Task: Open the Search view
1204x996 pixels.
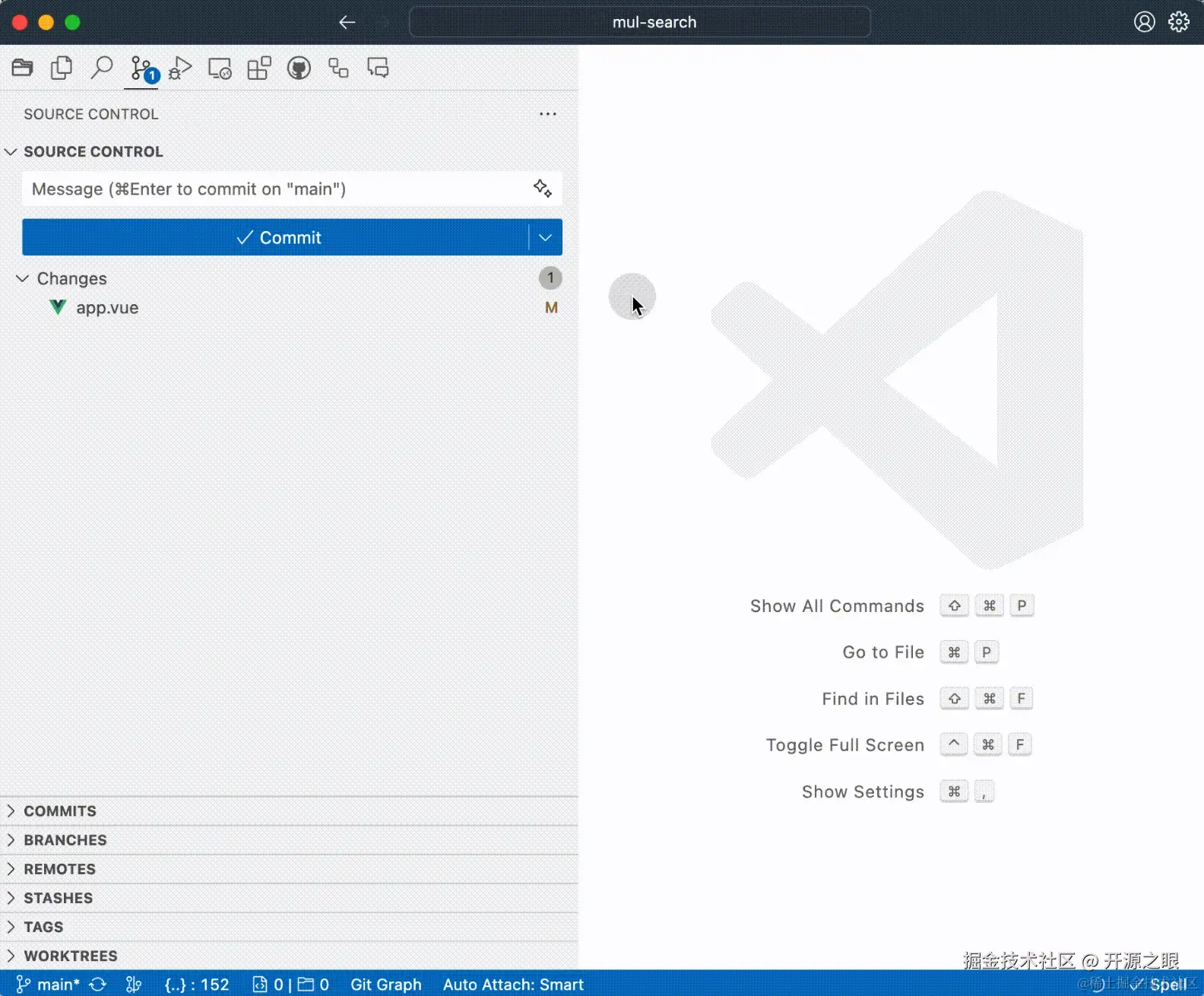Action: pos(101,68)
